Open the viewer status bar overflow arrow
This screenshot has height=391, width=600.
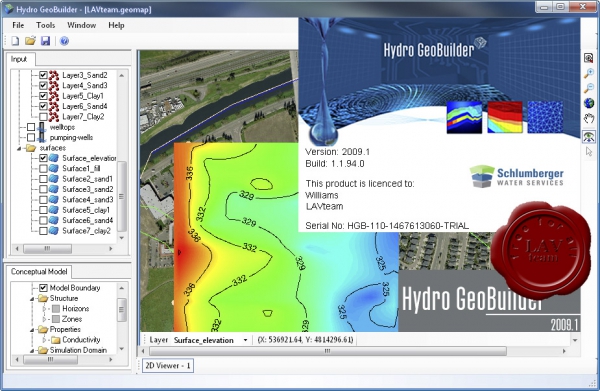click(x=575, y=340)
